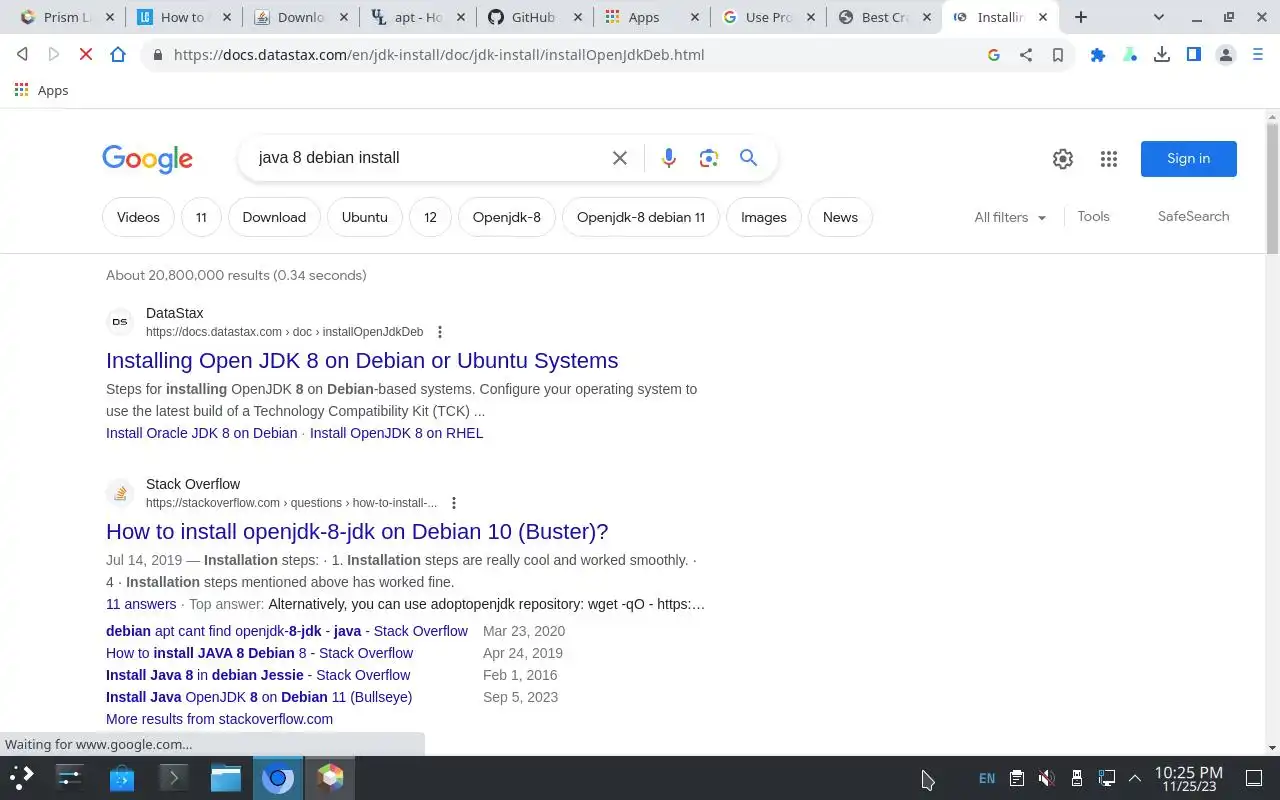Image resolution: width=1280 pixels, height=800 pixels.
Task: Select the Download filter chip
Action: pyautogui.click(x=274, y=217)
